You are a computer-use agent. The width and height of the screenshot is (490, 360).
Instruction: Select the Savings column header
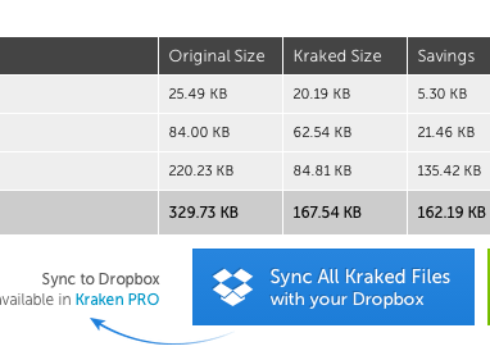click(449, 56)
